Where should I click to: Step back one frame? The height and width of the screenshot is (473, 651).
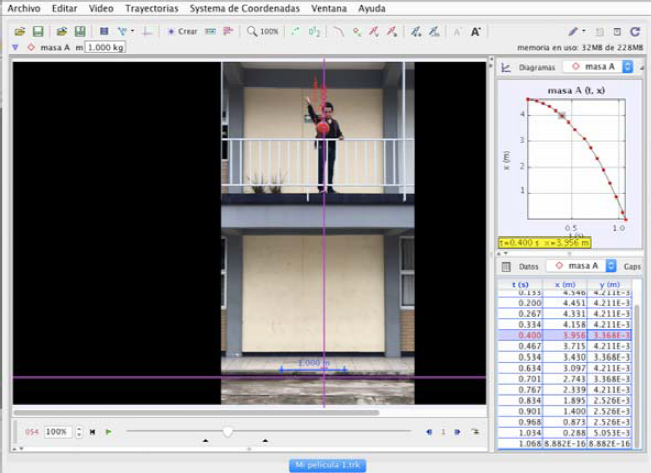430,432
